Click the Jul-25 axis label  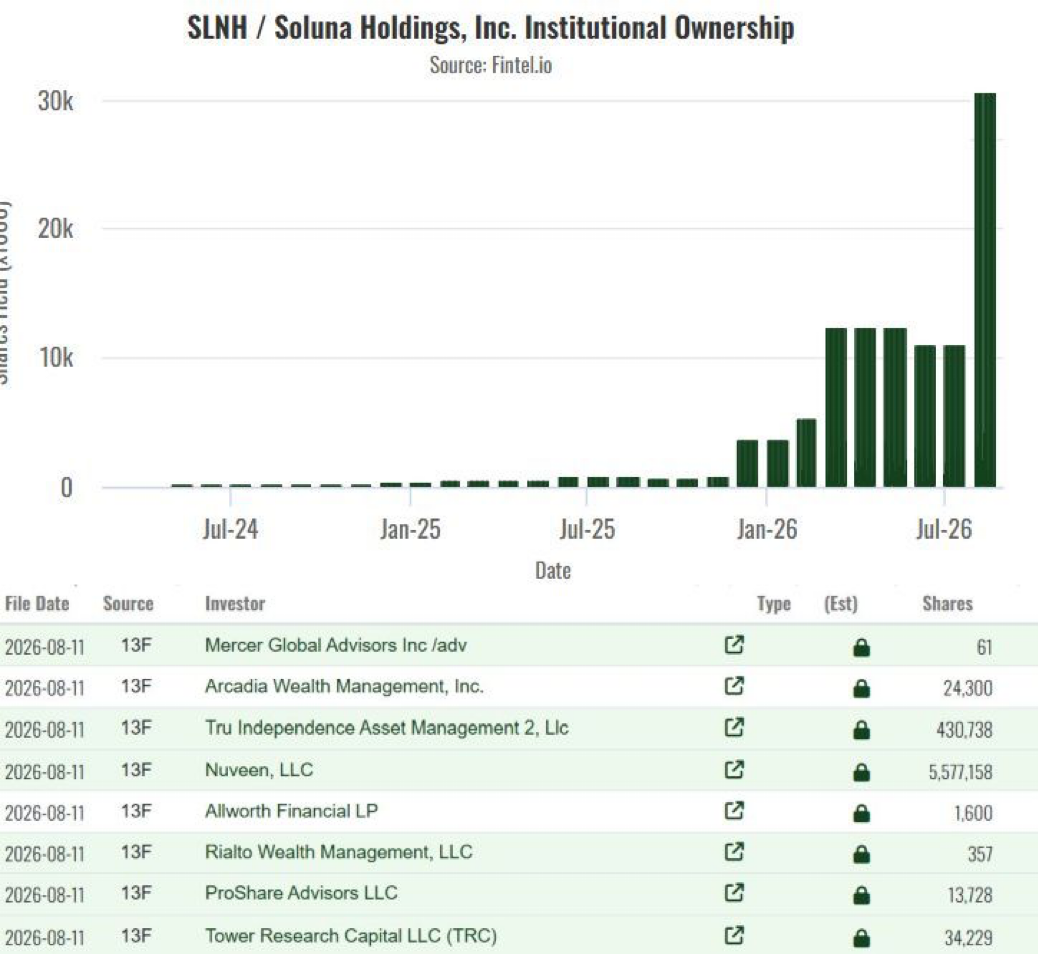coord(587,529)
